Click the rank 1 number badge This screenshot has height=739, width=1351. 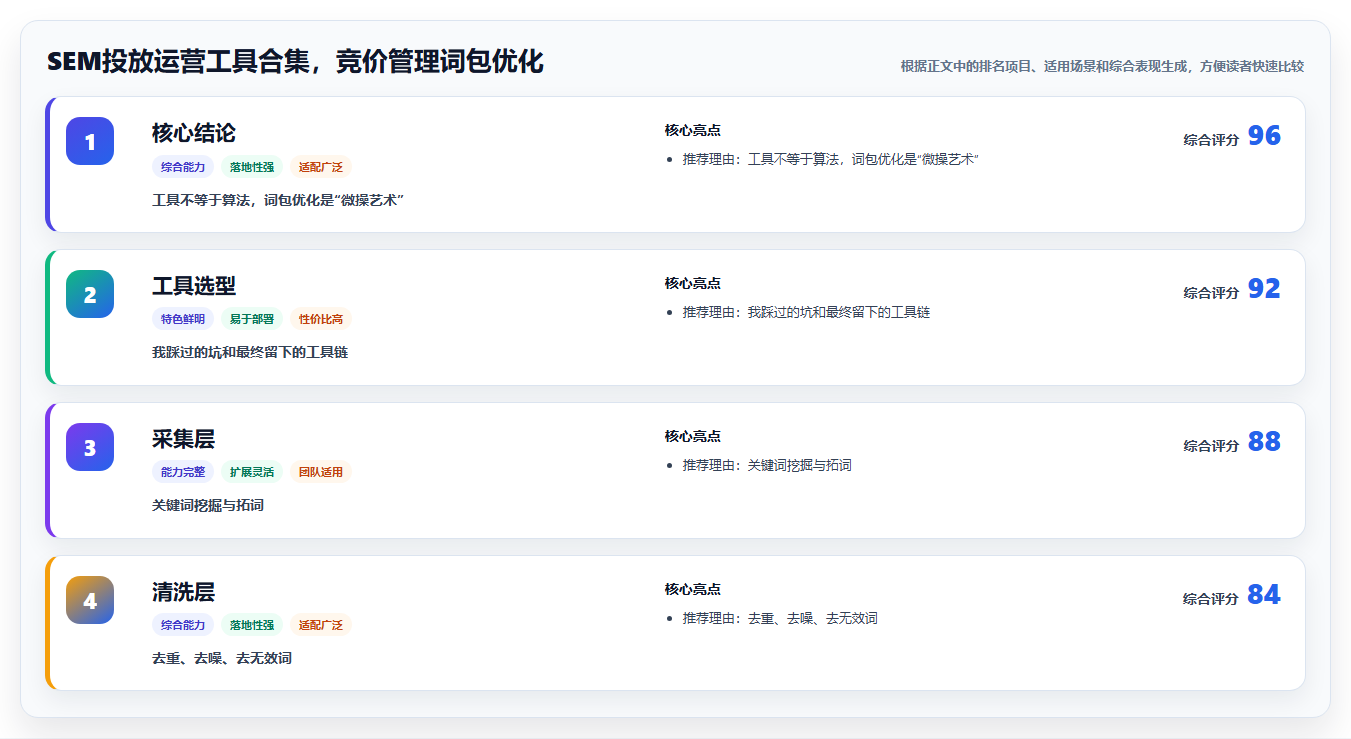(x=90, y=141)
